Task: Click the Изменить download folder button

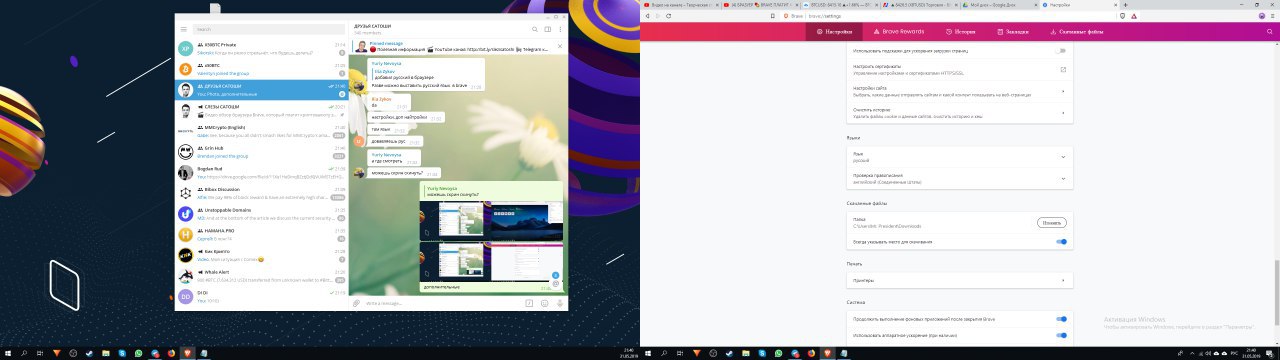Action: [1051, 223]
